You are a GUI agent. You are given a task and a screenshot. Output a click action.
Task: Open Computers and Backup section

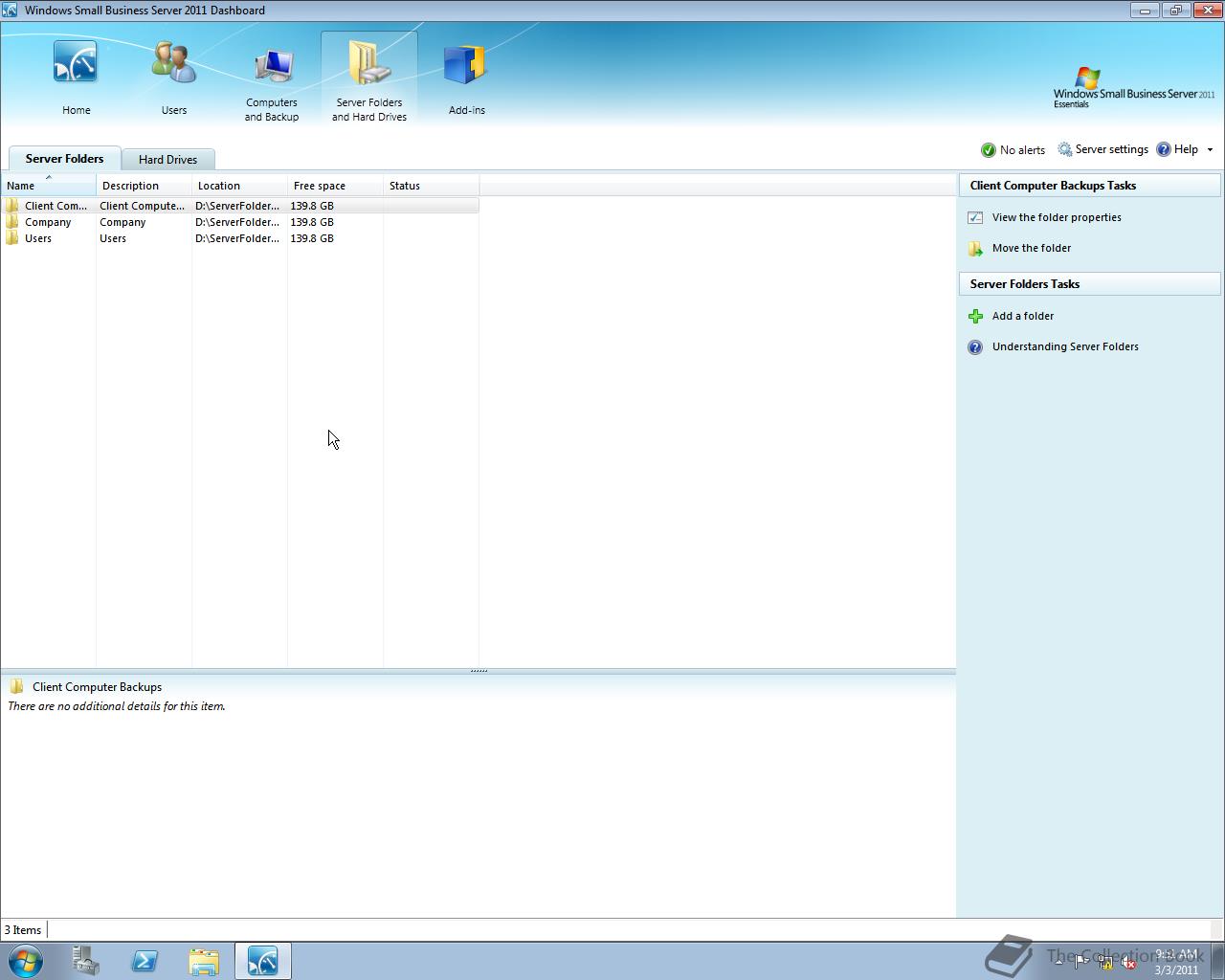[x=271, y=80]
